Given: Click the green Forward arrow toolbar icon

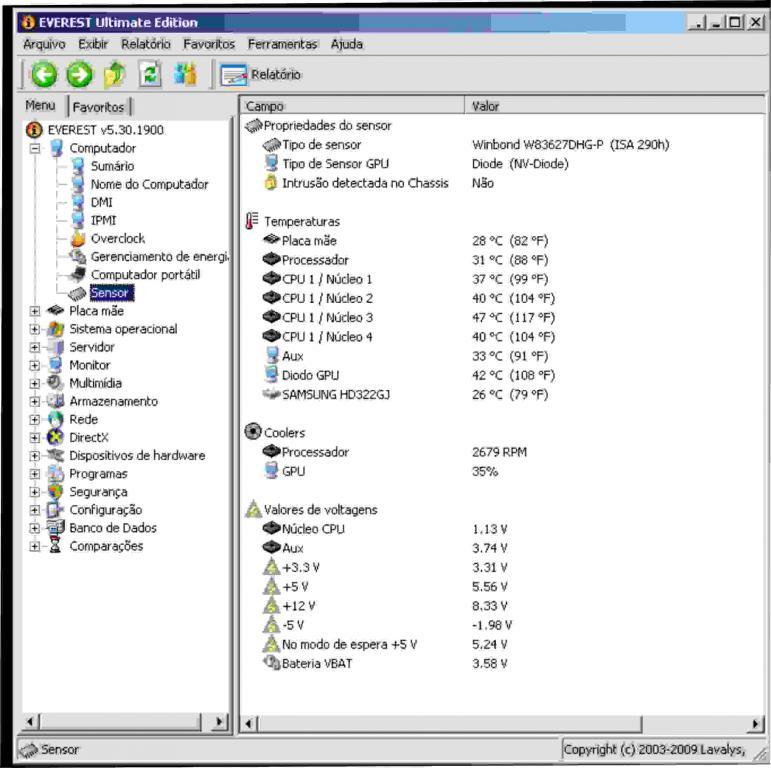Looking at the screenshot, I should [79, 75].
